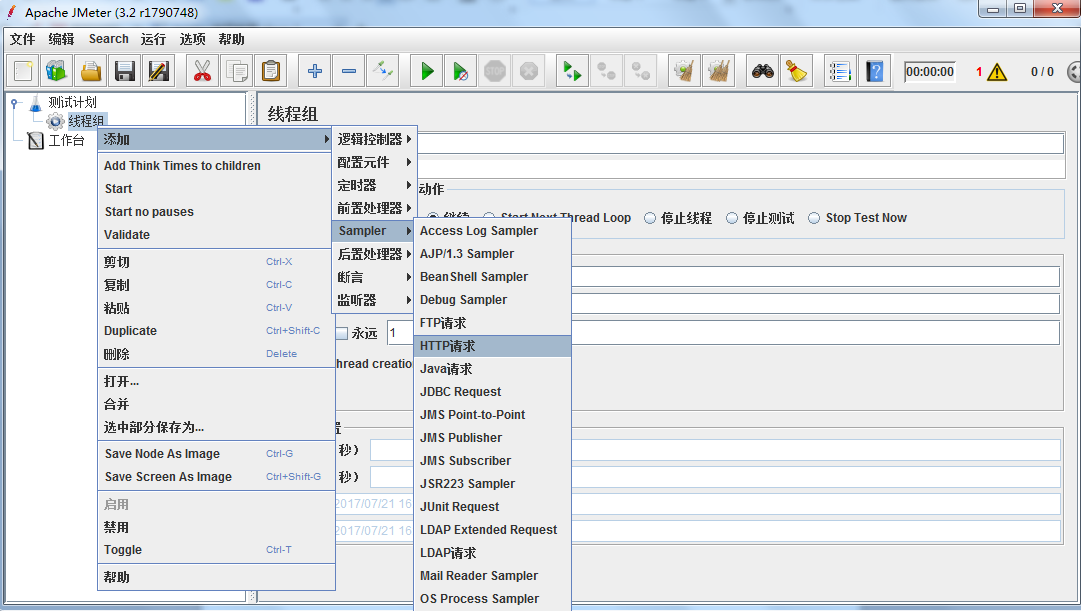Click the Toggle enable/disable icon
This screenshot has height=611, width=1081.
click(x=383, y=71)
